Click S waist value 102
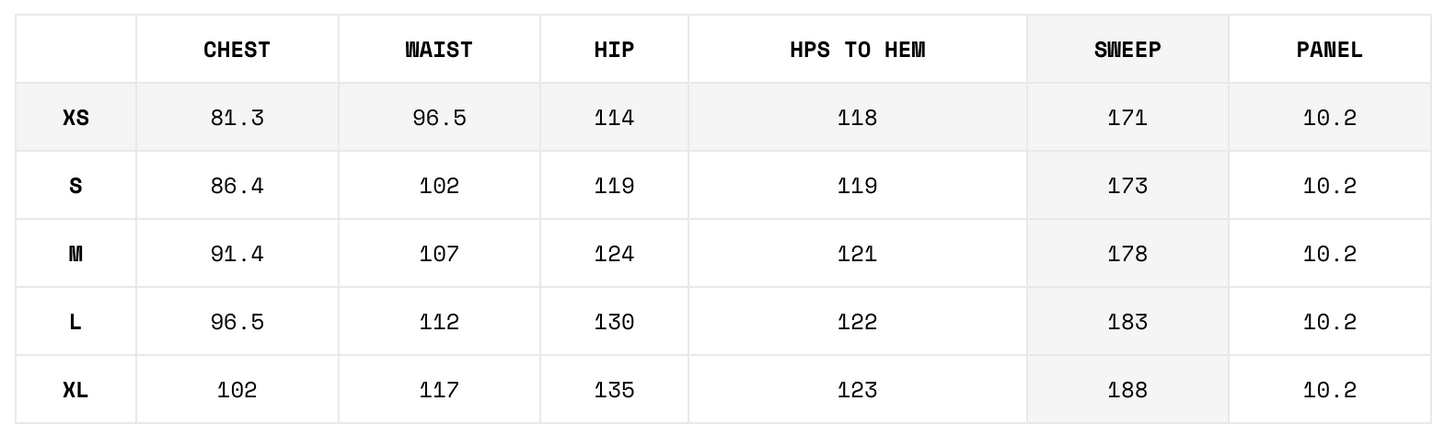 pyautogui.click(x=439, y=186)
